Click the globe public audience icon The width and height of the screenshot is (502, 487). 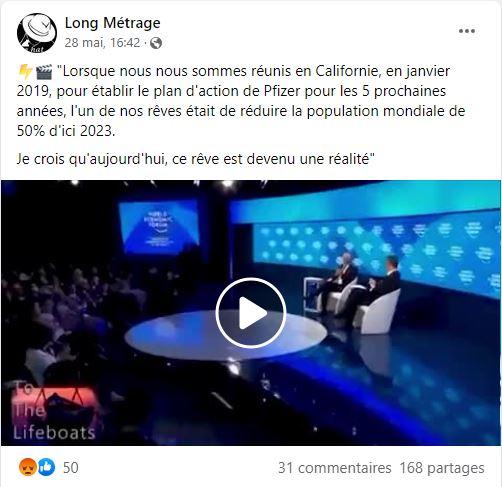[156, 43]
